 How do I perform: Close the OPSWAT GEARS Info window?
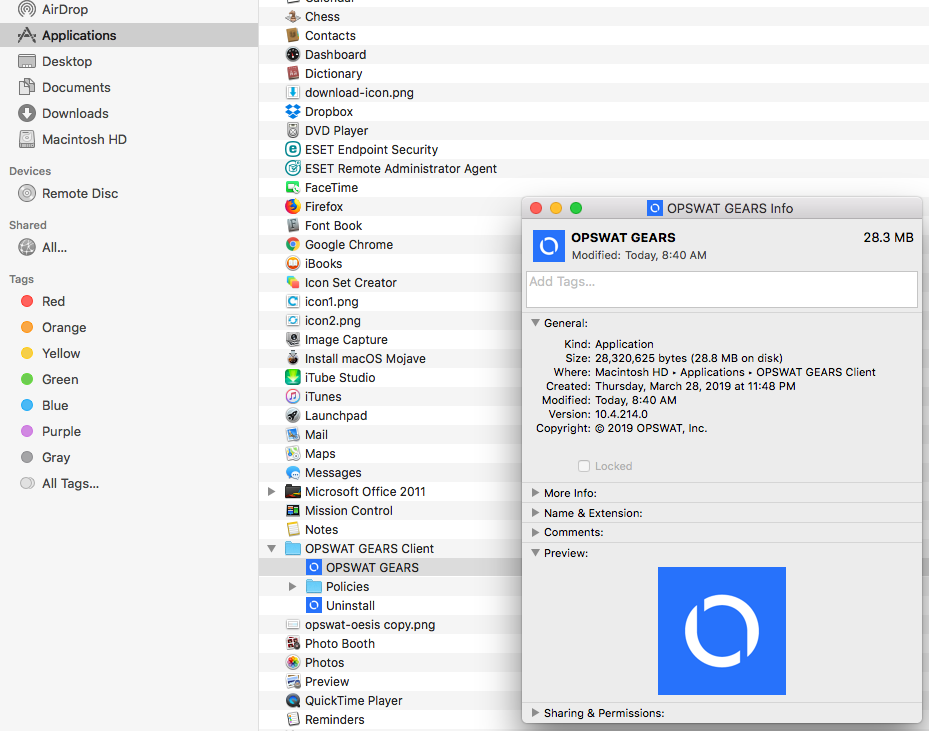(536, 208)
